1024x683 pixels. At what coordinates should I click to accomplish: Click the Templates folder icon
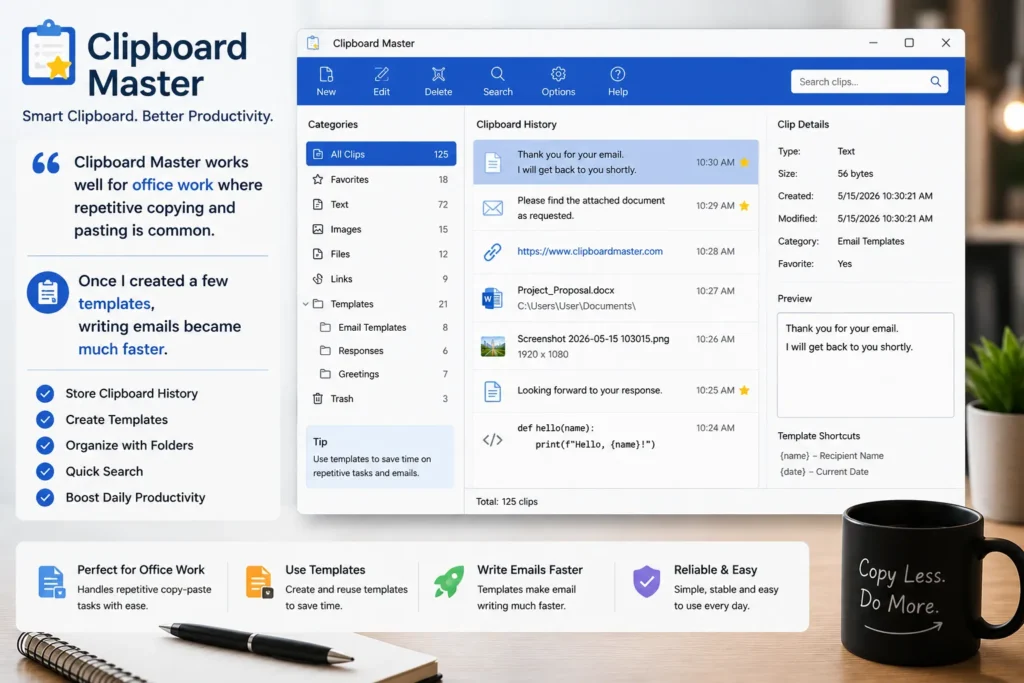(x=318, y=304)
